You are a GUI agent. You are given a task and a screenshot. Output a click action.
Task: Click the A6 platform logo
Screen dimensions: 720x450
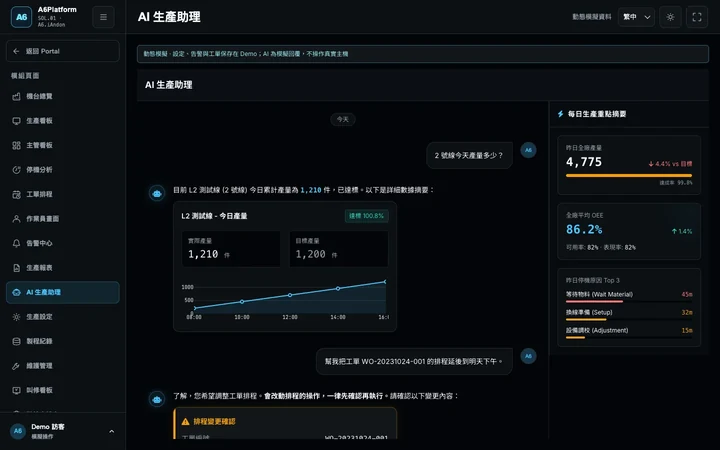(21, 17)
